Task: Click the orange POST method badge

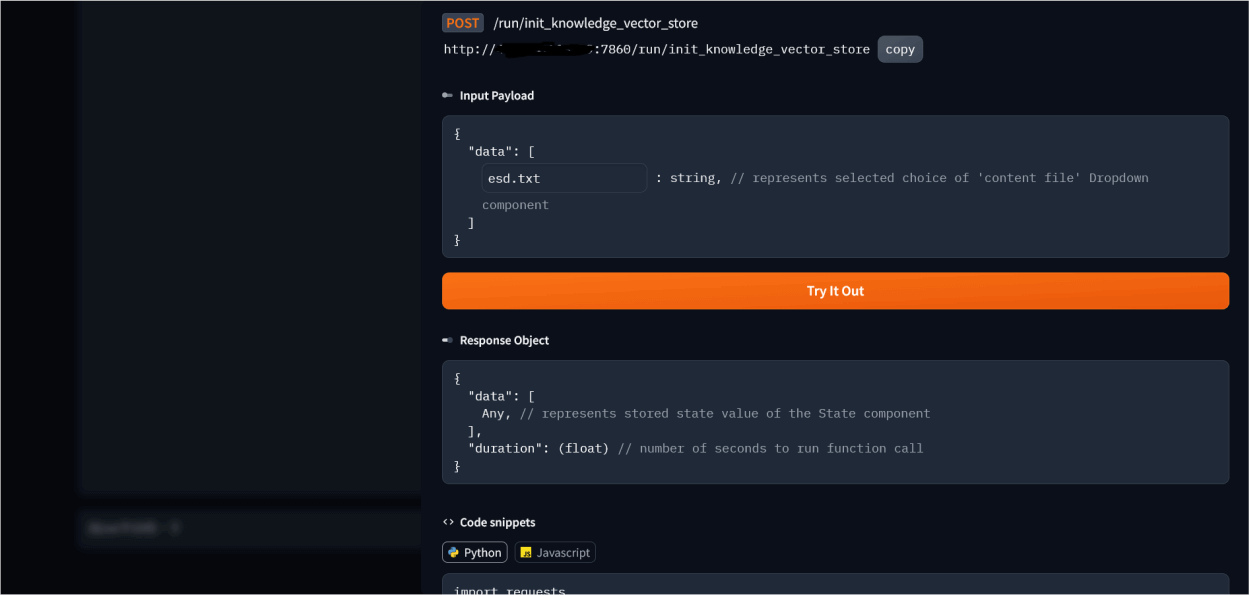Action: [x=463, y=23]
